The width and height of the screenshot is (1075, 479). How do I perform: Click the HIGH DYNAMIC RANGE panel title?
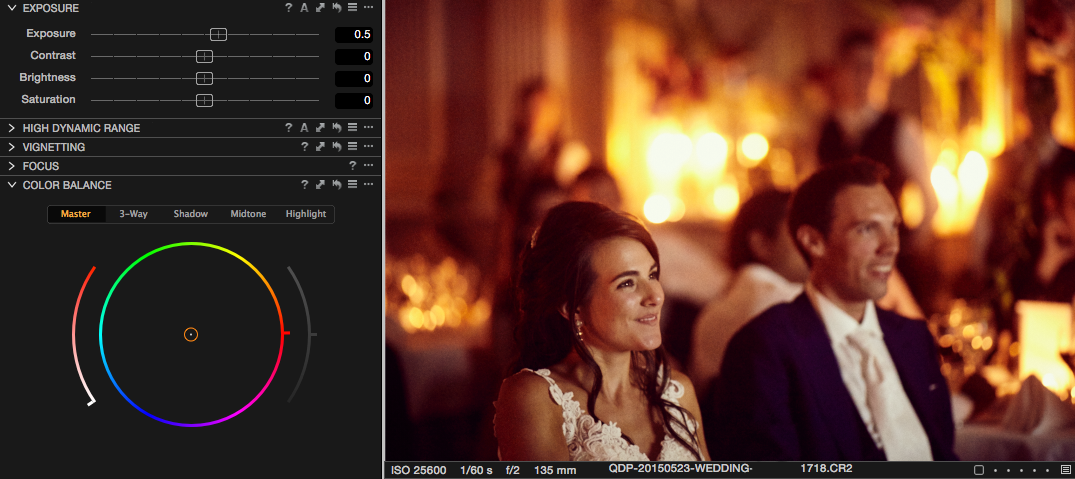point(82,128)
